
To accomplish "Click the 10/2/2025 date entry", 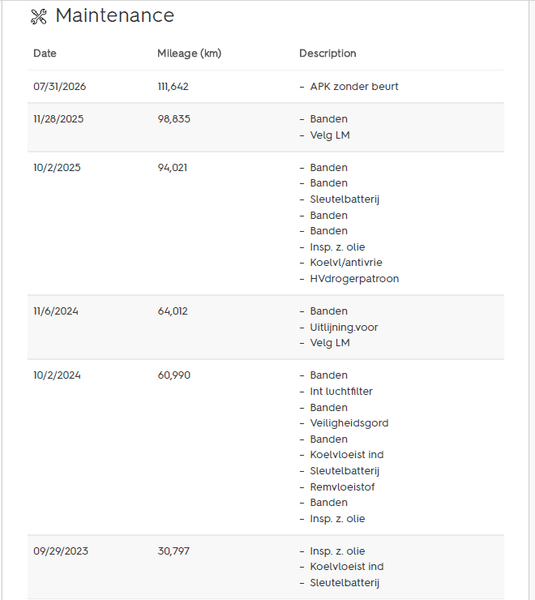I will (57, 168).
